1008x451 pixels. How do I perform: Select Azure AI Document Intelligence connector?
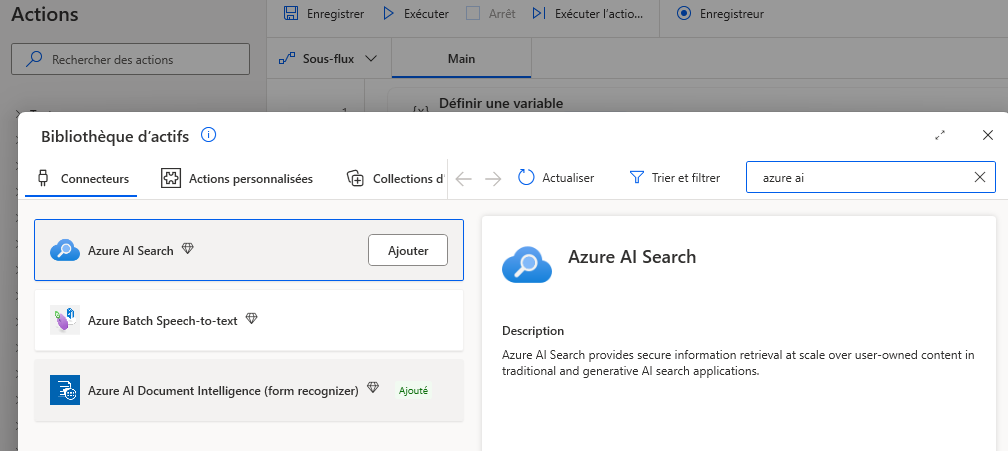click(x=249, y=390)
